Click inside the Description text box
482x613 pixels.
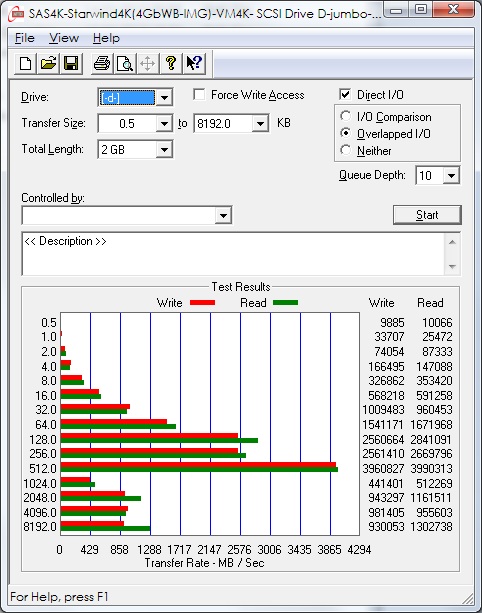[x=233, y=254]
